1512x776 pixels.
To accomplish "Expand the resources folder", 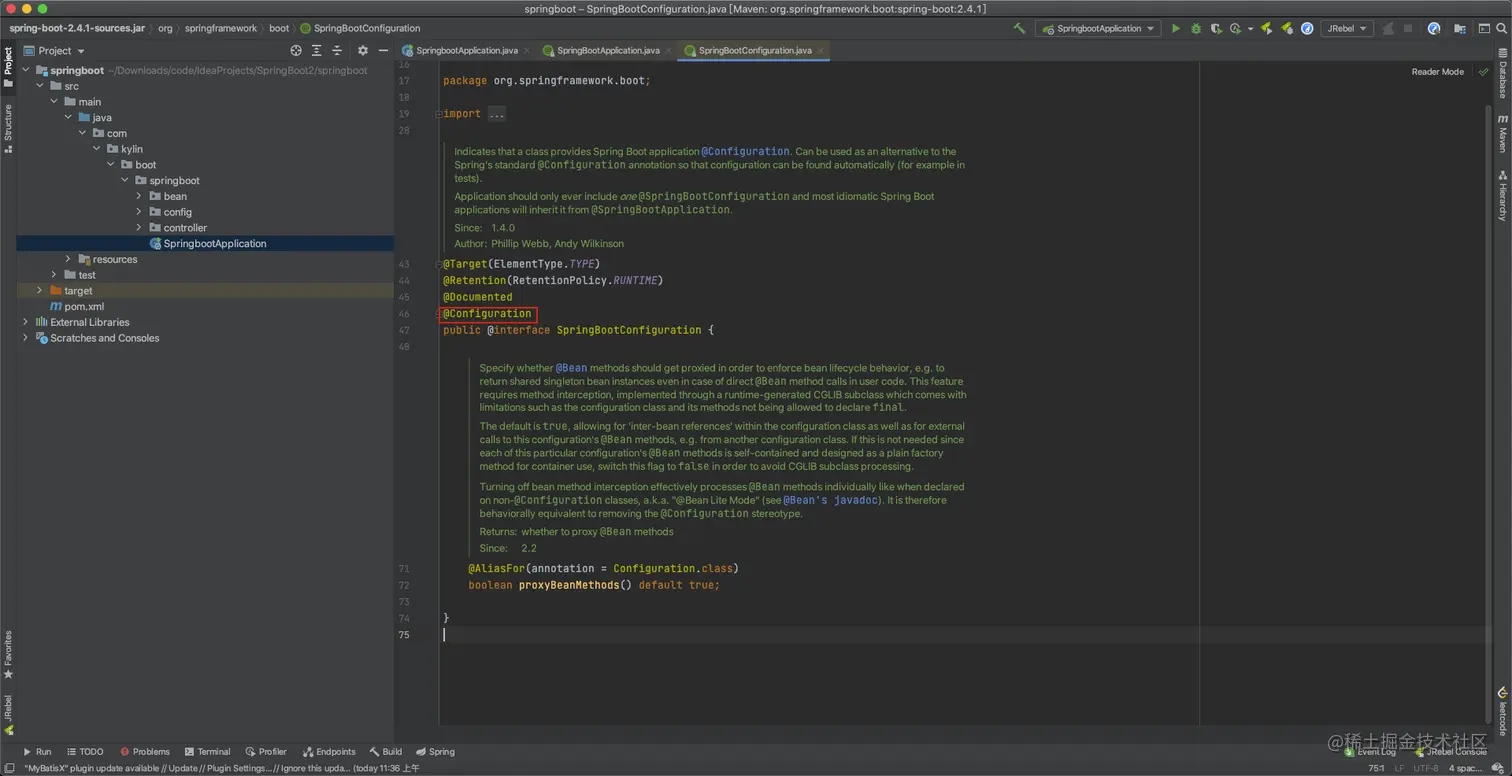I will pyautogui.click(x=68, y=259).
